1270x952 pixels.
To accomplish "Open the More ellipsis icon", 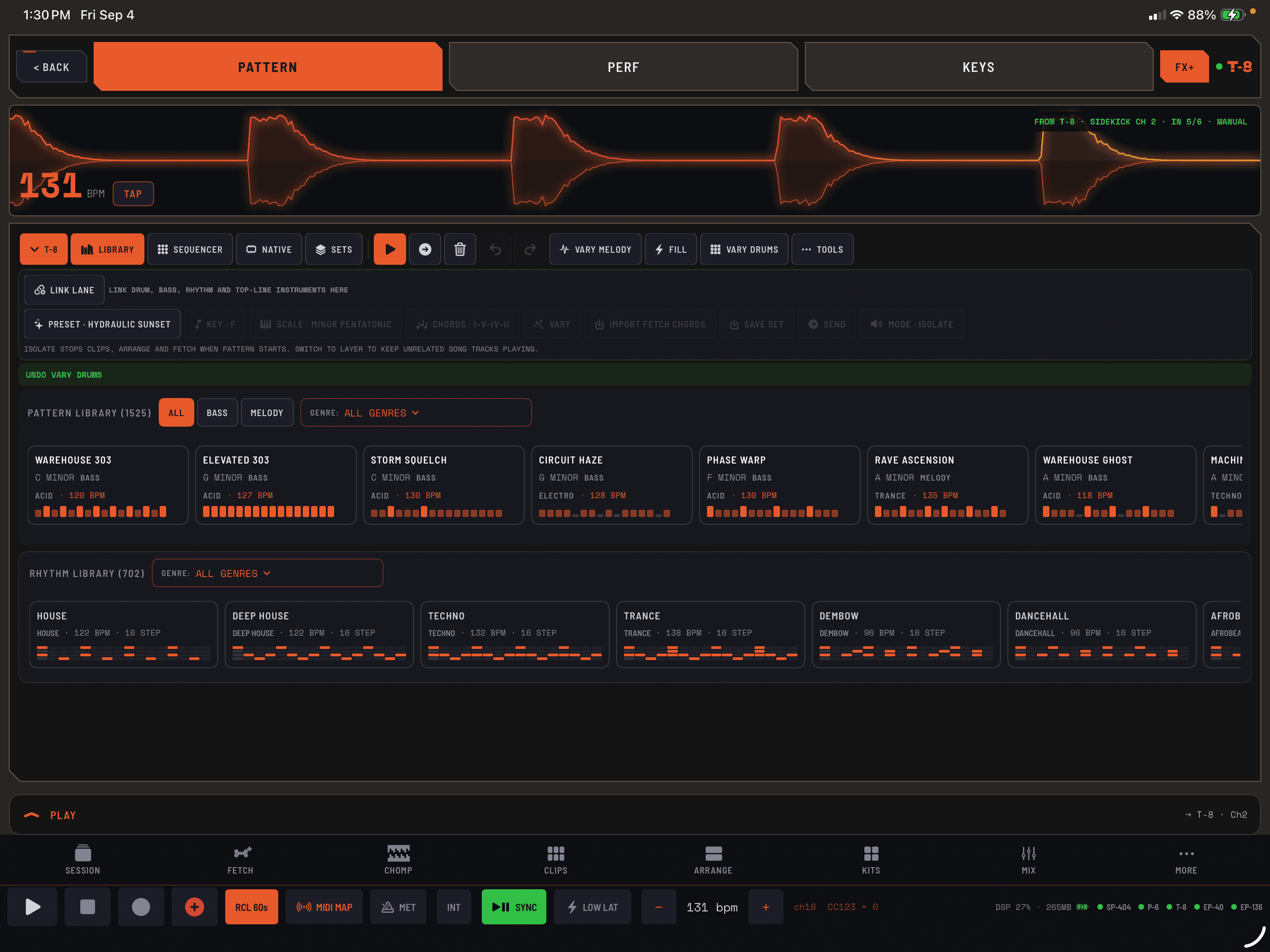I will [x=1186, y=859].
